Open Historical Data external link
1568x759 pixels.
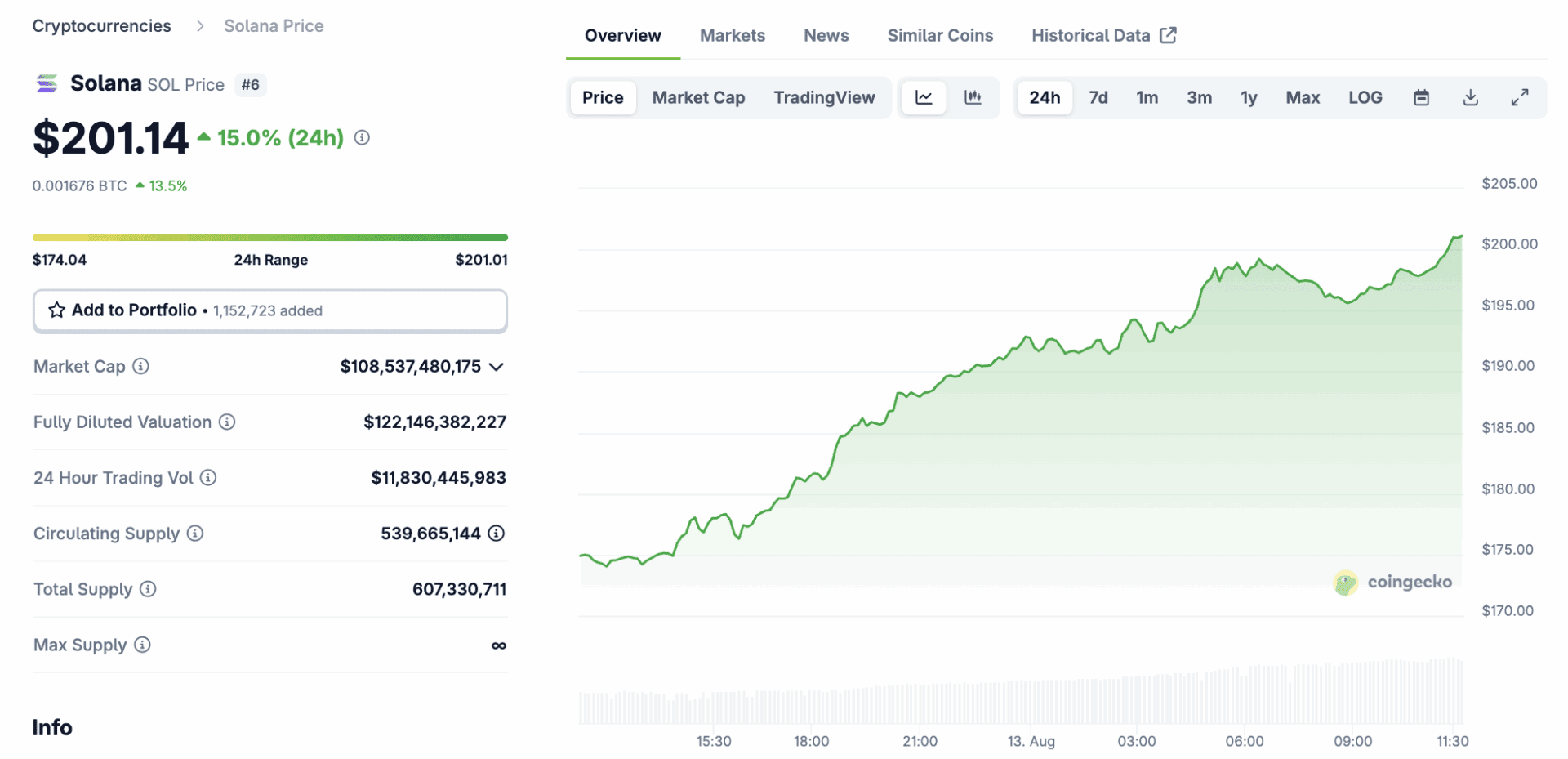click(x=1102, y=36)
